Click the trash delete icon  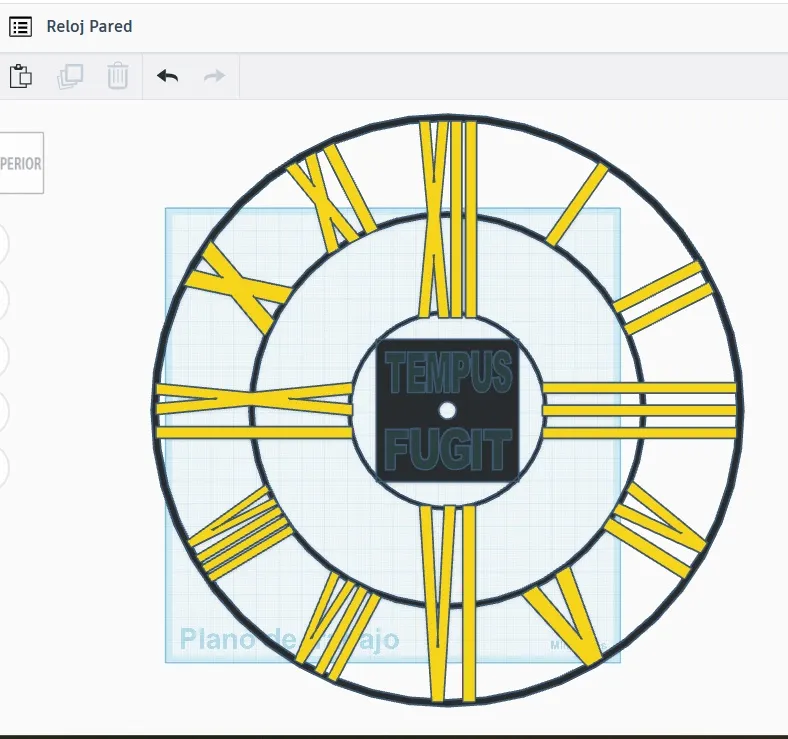pyautogui.click(x=118, y=76)
